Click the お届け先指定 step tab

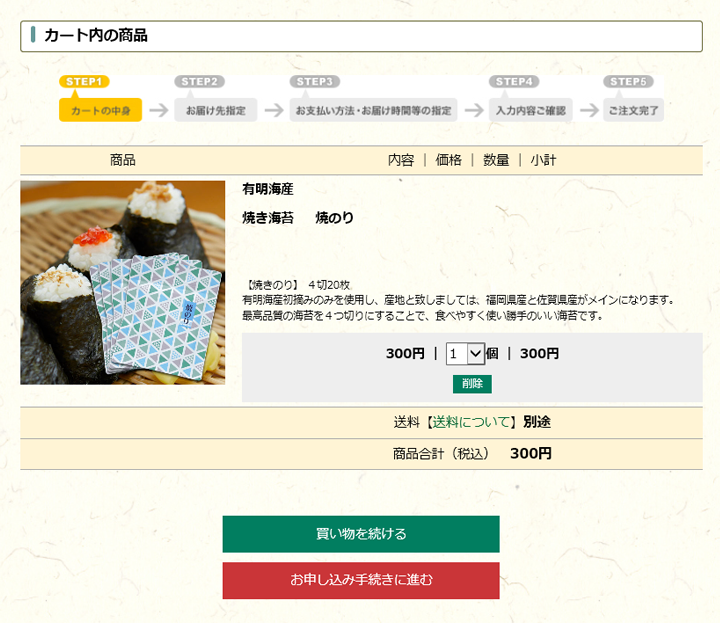pos(215,110)
